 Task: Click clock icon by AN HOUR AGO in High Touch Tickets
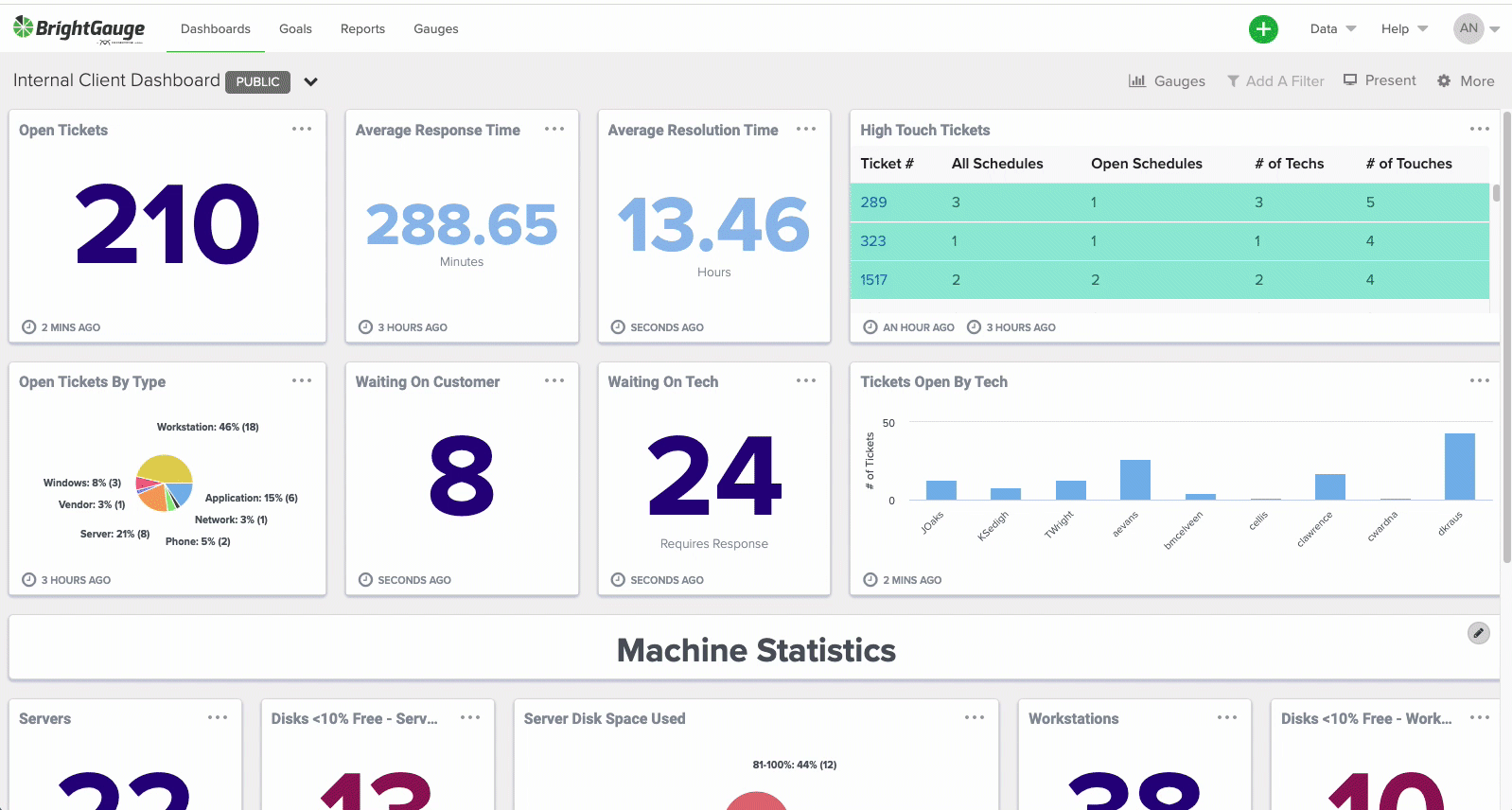point(870,327)
